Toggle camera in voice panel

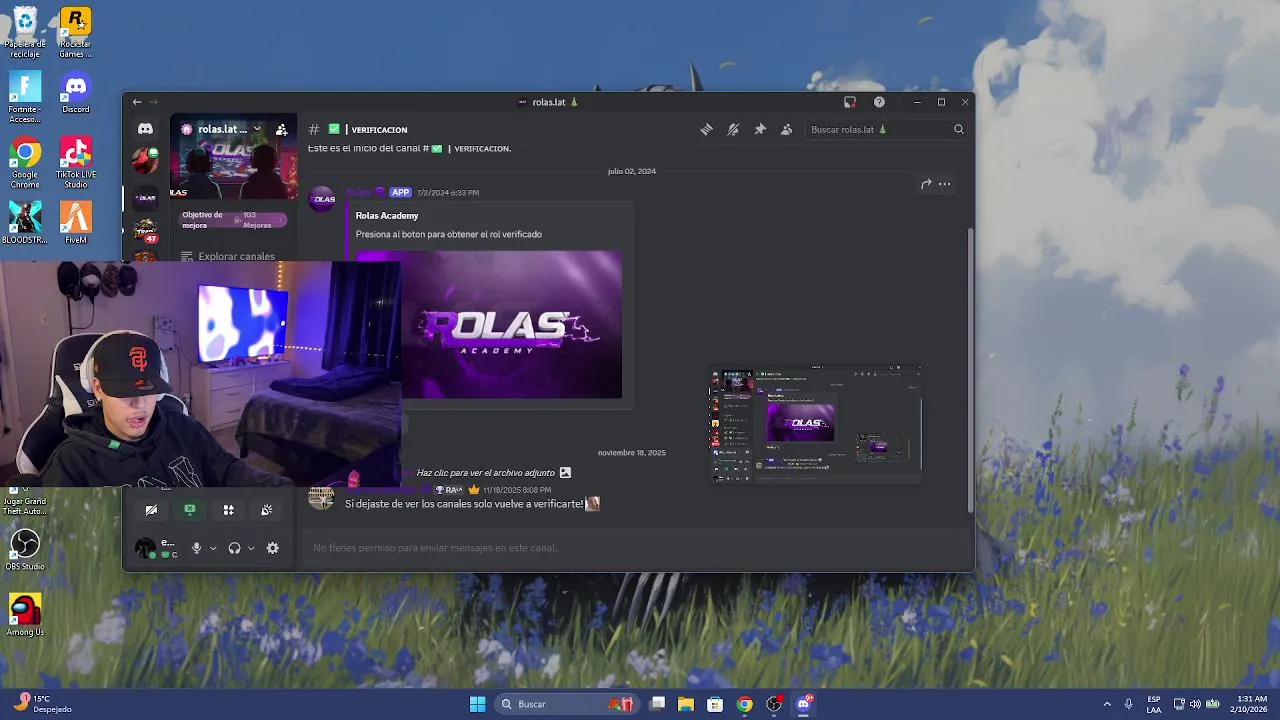click(x=151, y=510)
